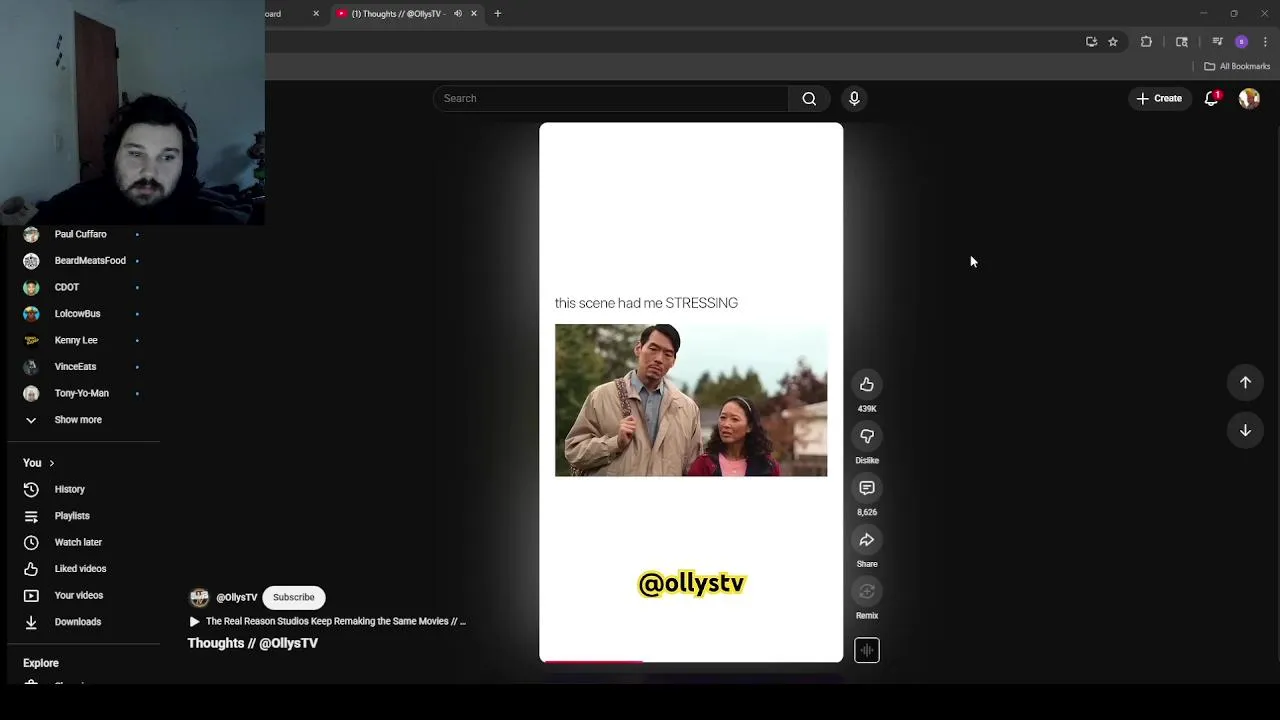This screenshot has height=720, width=1280.
Task: Click the Create button
Action: pyautogui.click(x=1159, y=98)
